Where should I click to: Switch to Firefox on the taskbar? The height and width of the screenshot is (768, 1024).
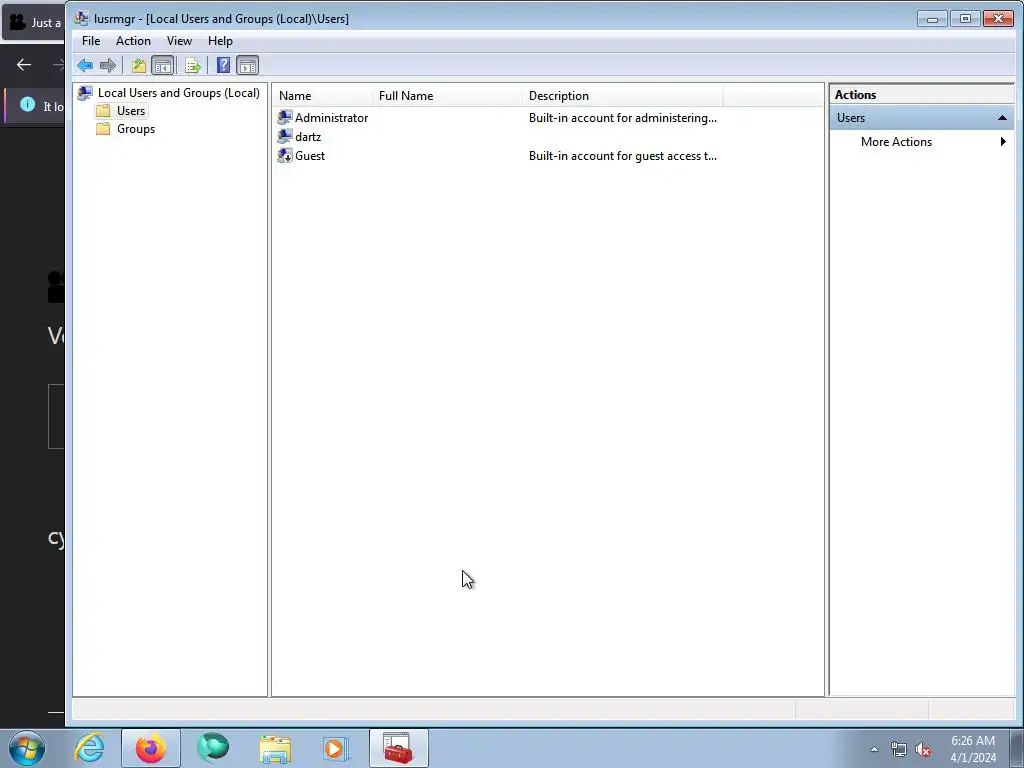coord(151,748)
